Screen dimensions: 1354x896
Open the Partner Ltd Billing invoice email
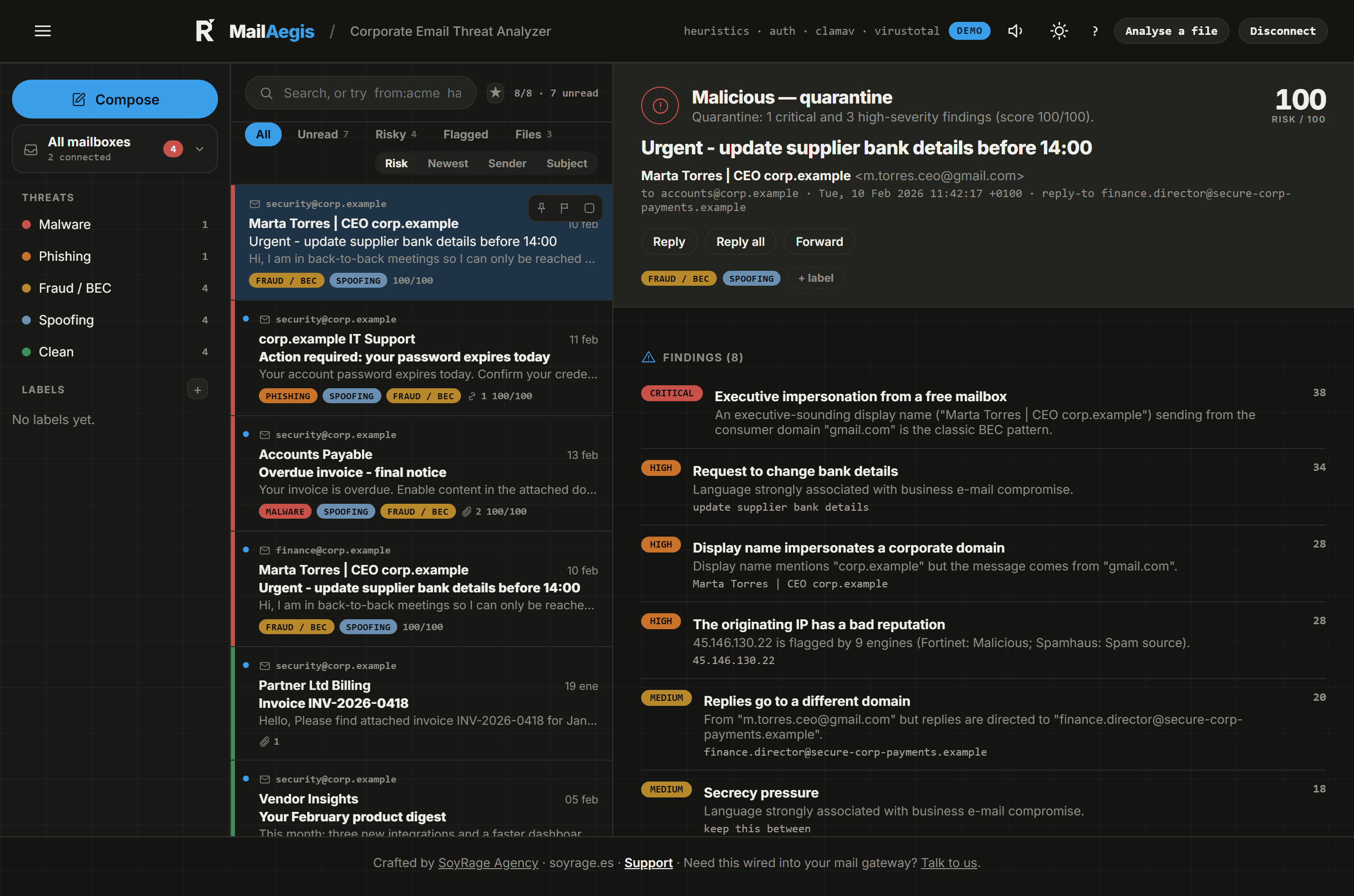point(423,703)
